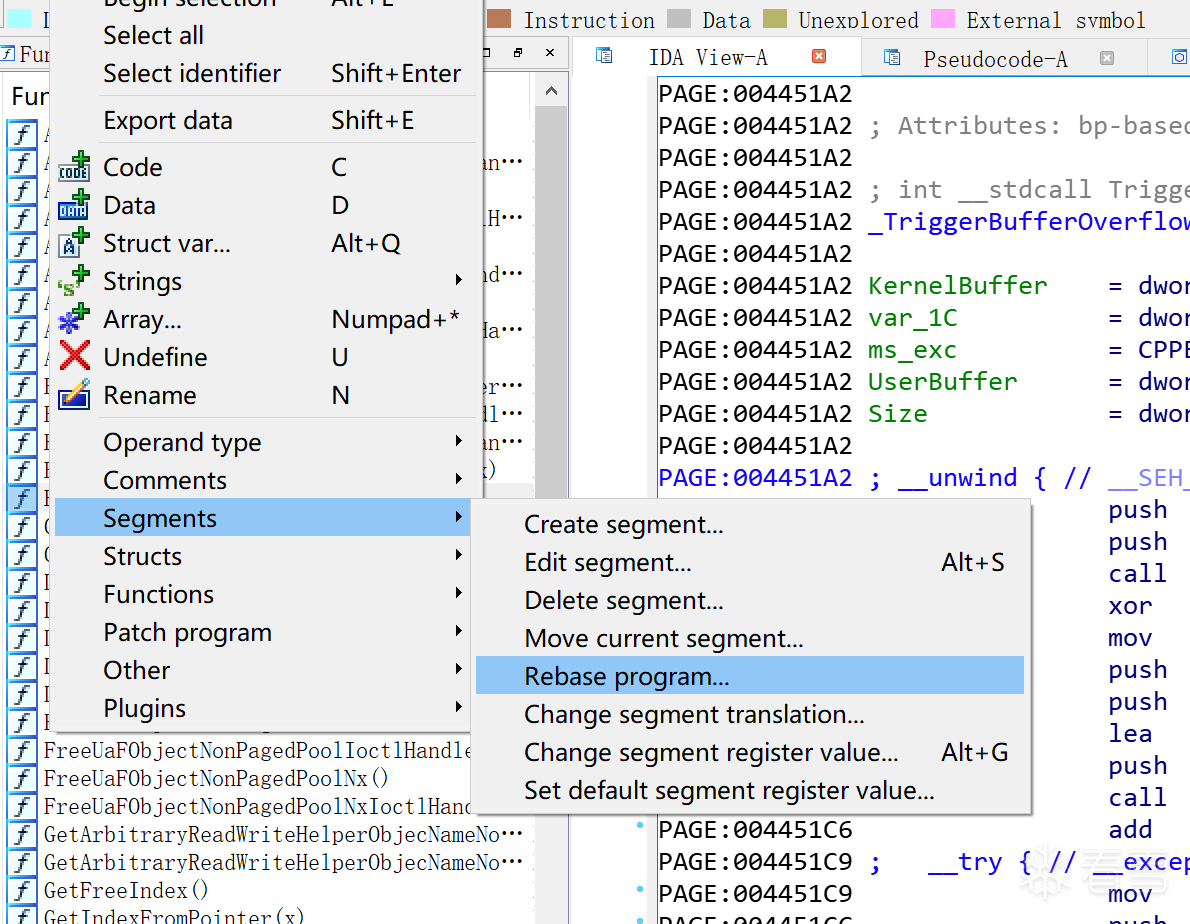Viewport: 1190px width, 924px height.
Task: Choose Export data menu entry
Action: coord(266,121)
